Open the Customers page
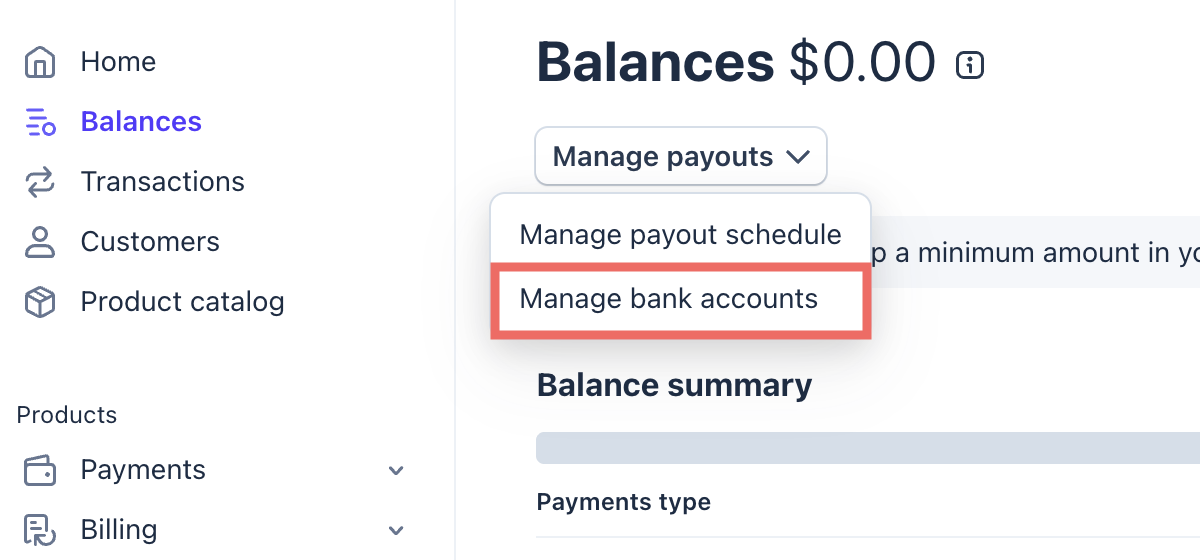This screenshot has height=560, width=1200. [x=150, y=242]
